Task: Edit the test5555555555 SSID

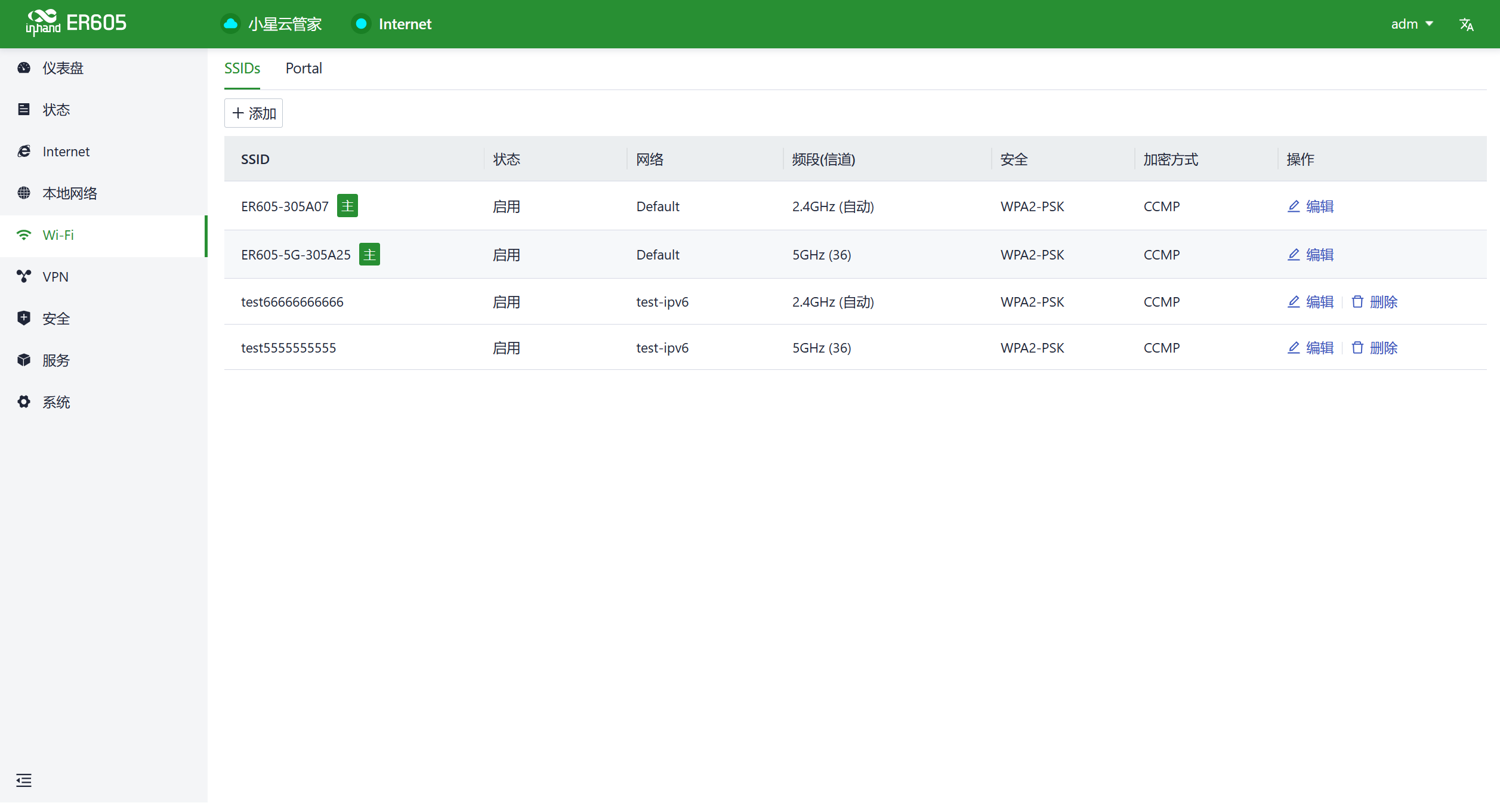Action: click(x=1310, y=348)
